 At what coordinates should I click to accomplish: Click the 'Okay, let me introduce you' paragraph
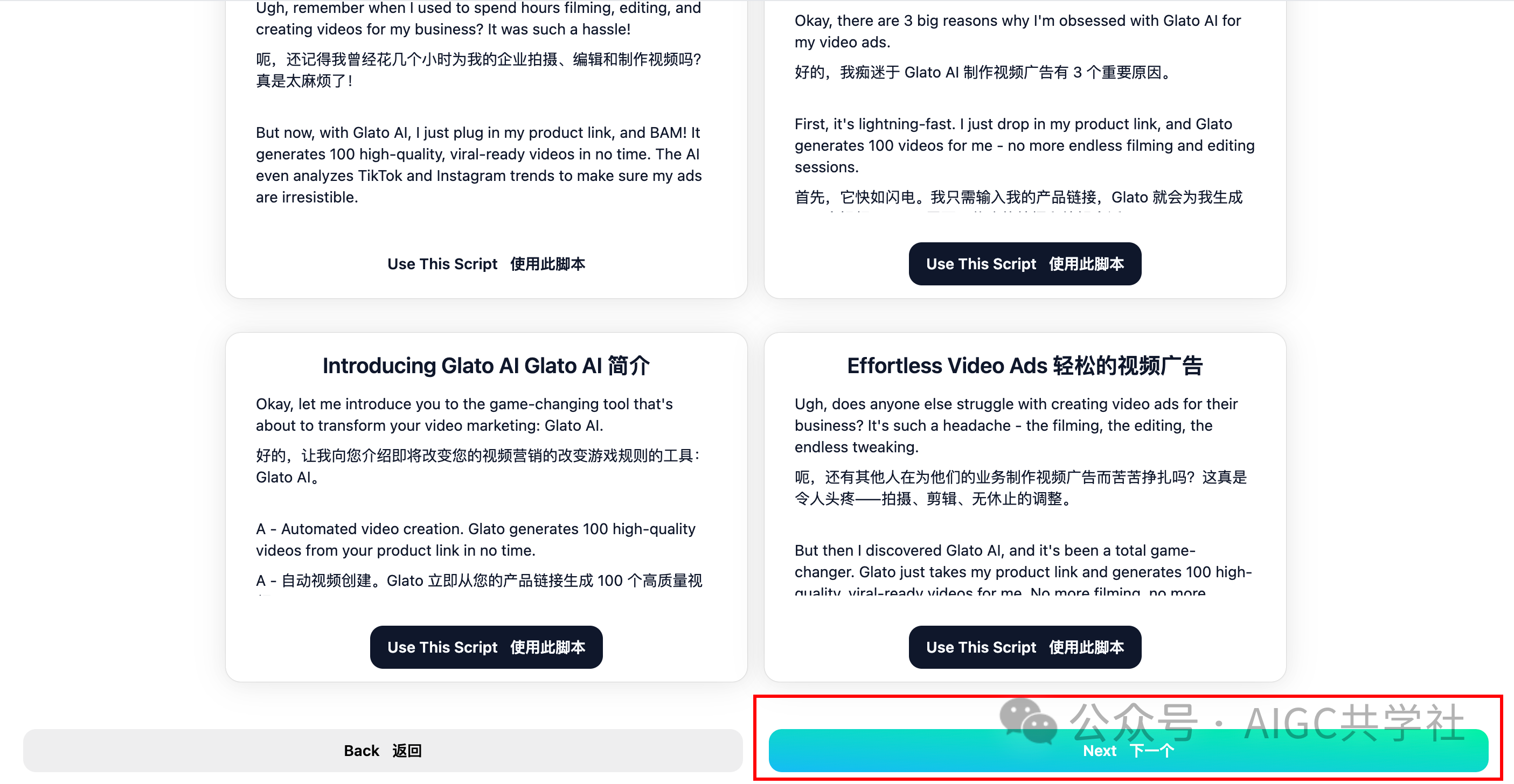click(x=464, y=415)
